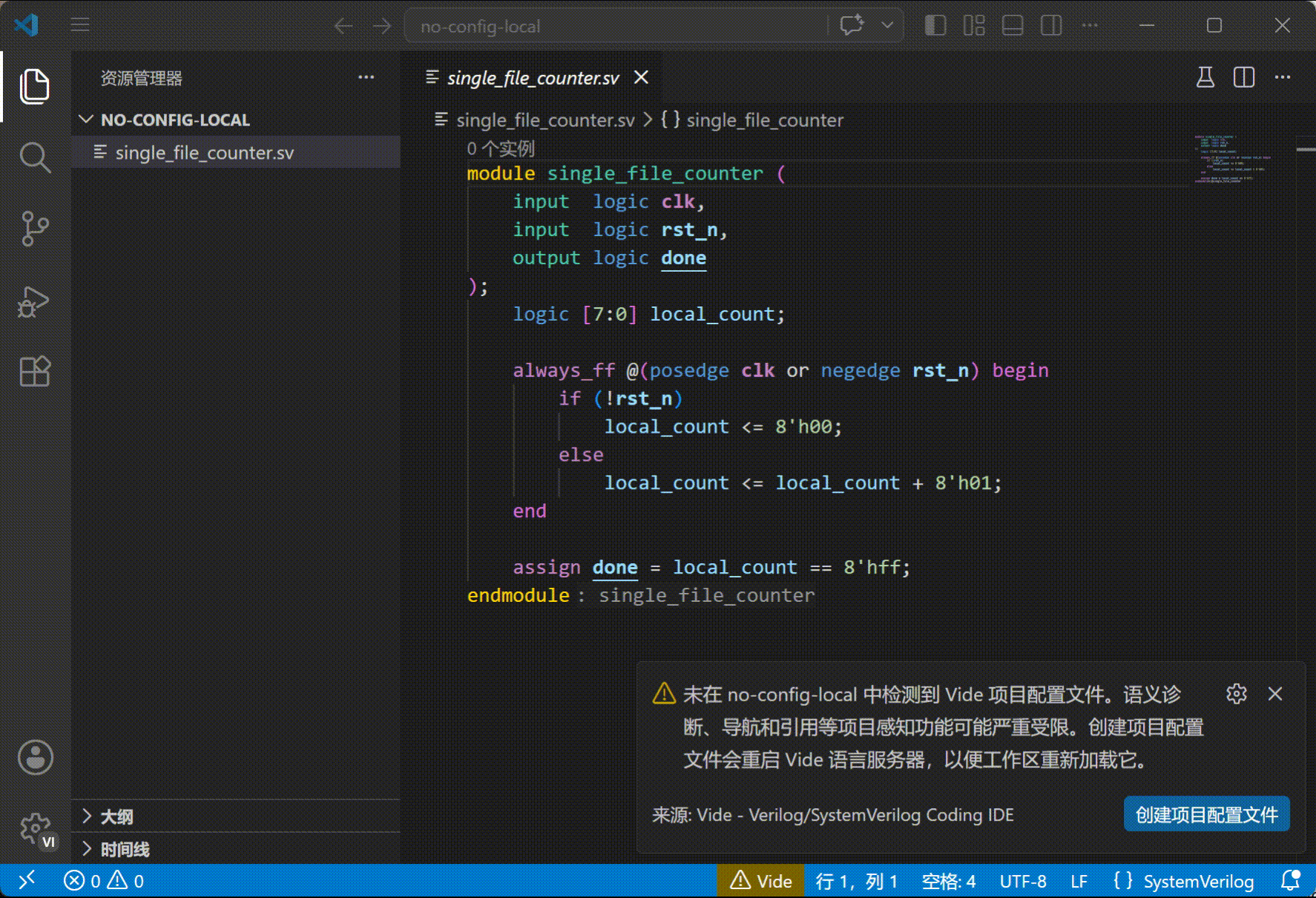Split the editor to the right
This screenshot has height=898, width=1316.
(x=1244, y=77)
